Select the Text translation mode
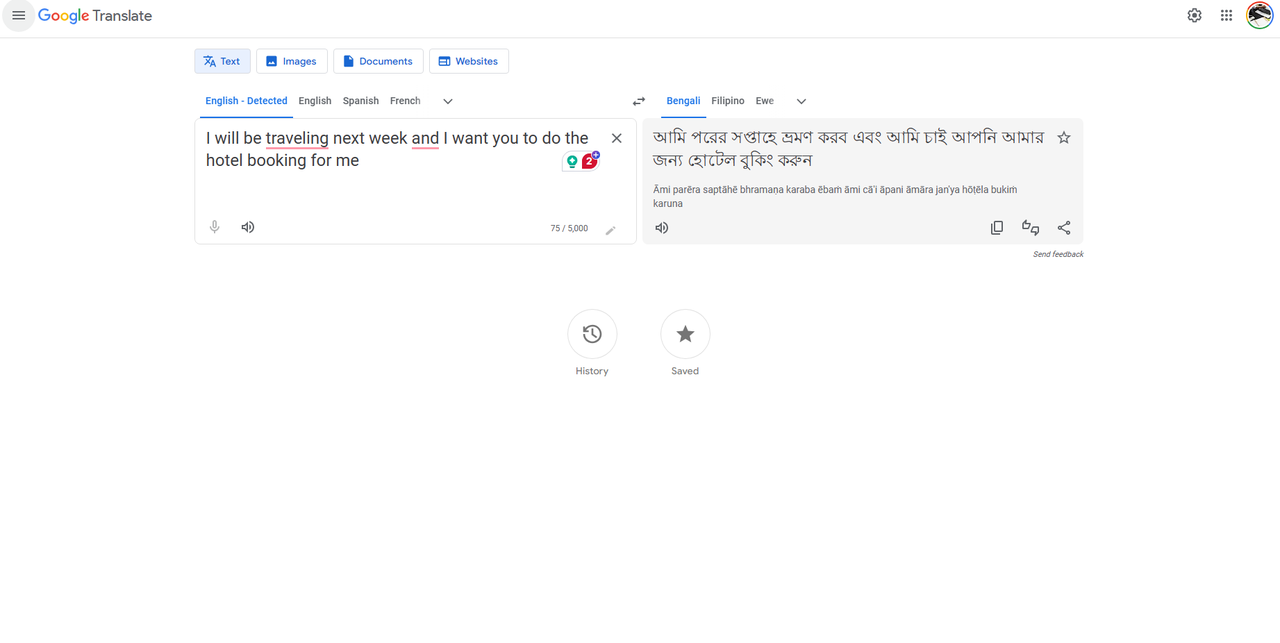 [222, 61]
